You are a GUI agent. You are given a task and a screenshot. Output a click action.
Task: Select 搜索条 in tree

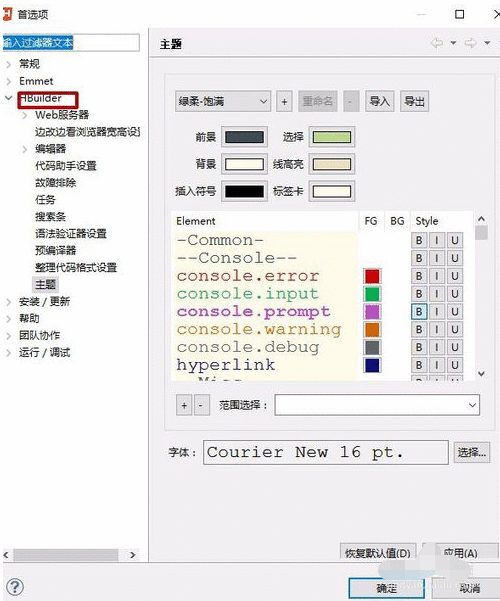51,217
